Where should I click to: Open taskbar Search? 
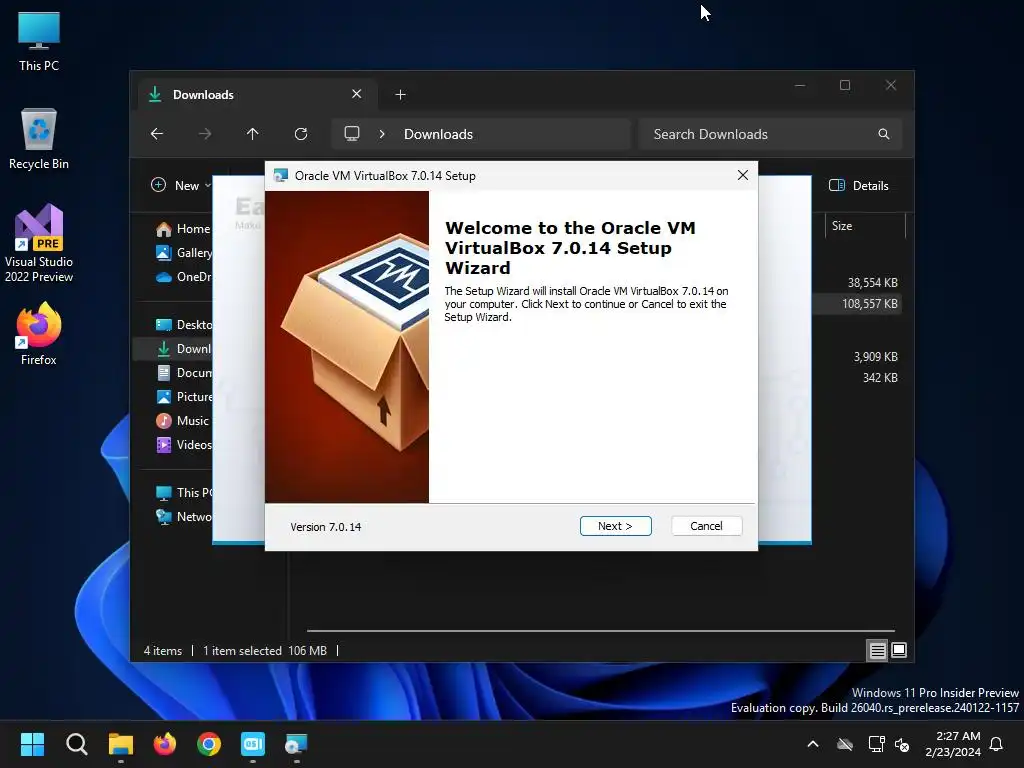(76, 744)
